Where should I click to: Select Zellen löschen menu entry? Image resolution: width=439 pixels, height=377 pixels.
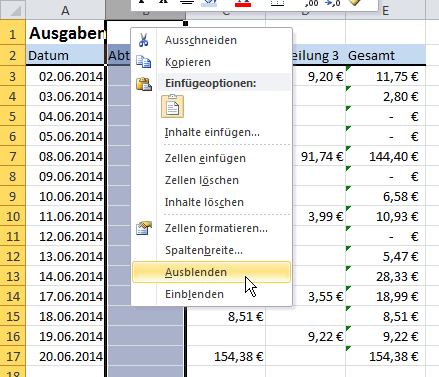211,180
